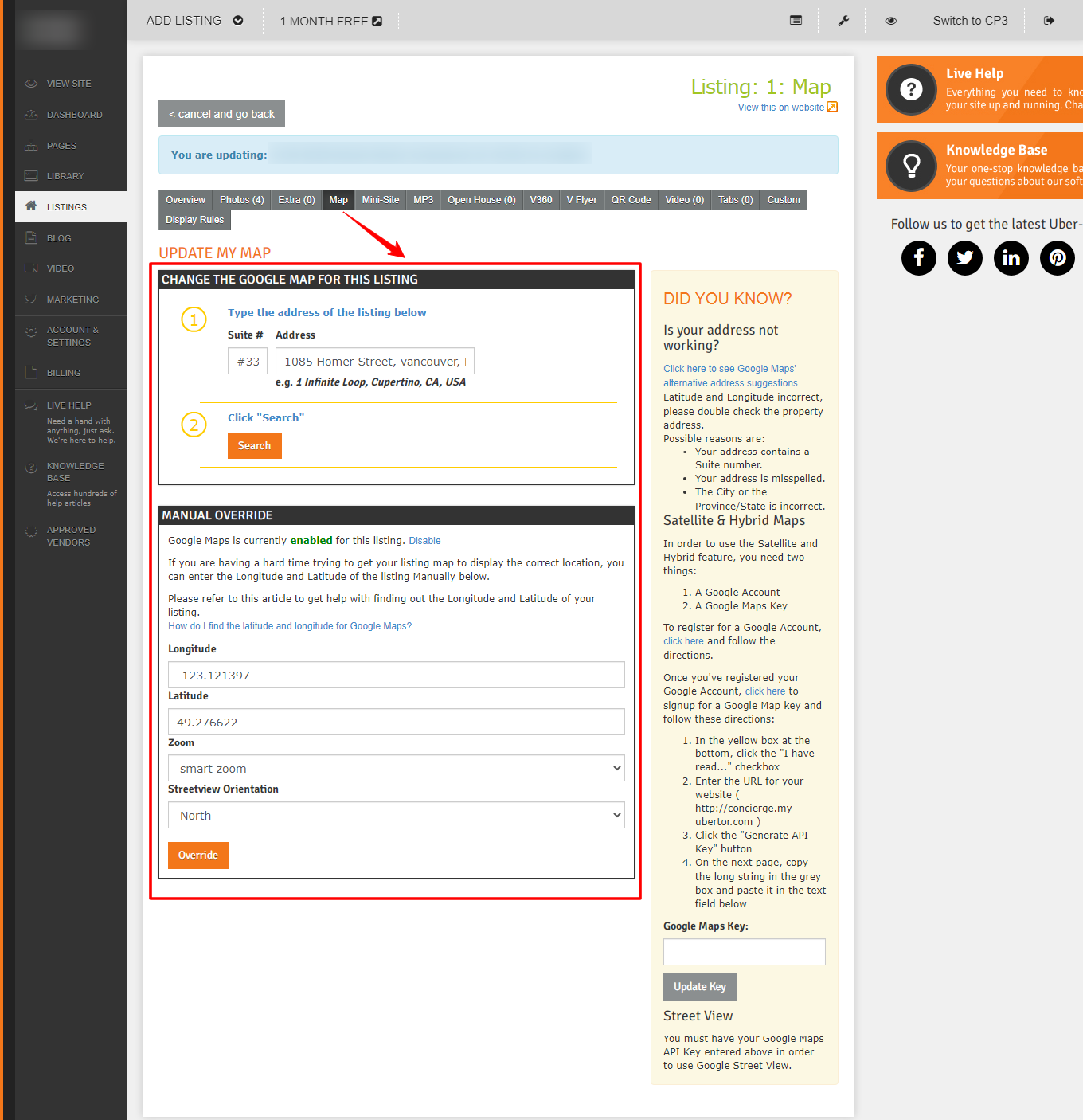Screen dimensions: 1083x1120
Task: Switch to the Photos (4) tab
Action: point(241,200)
